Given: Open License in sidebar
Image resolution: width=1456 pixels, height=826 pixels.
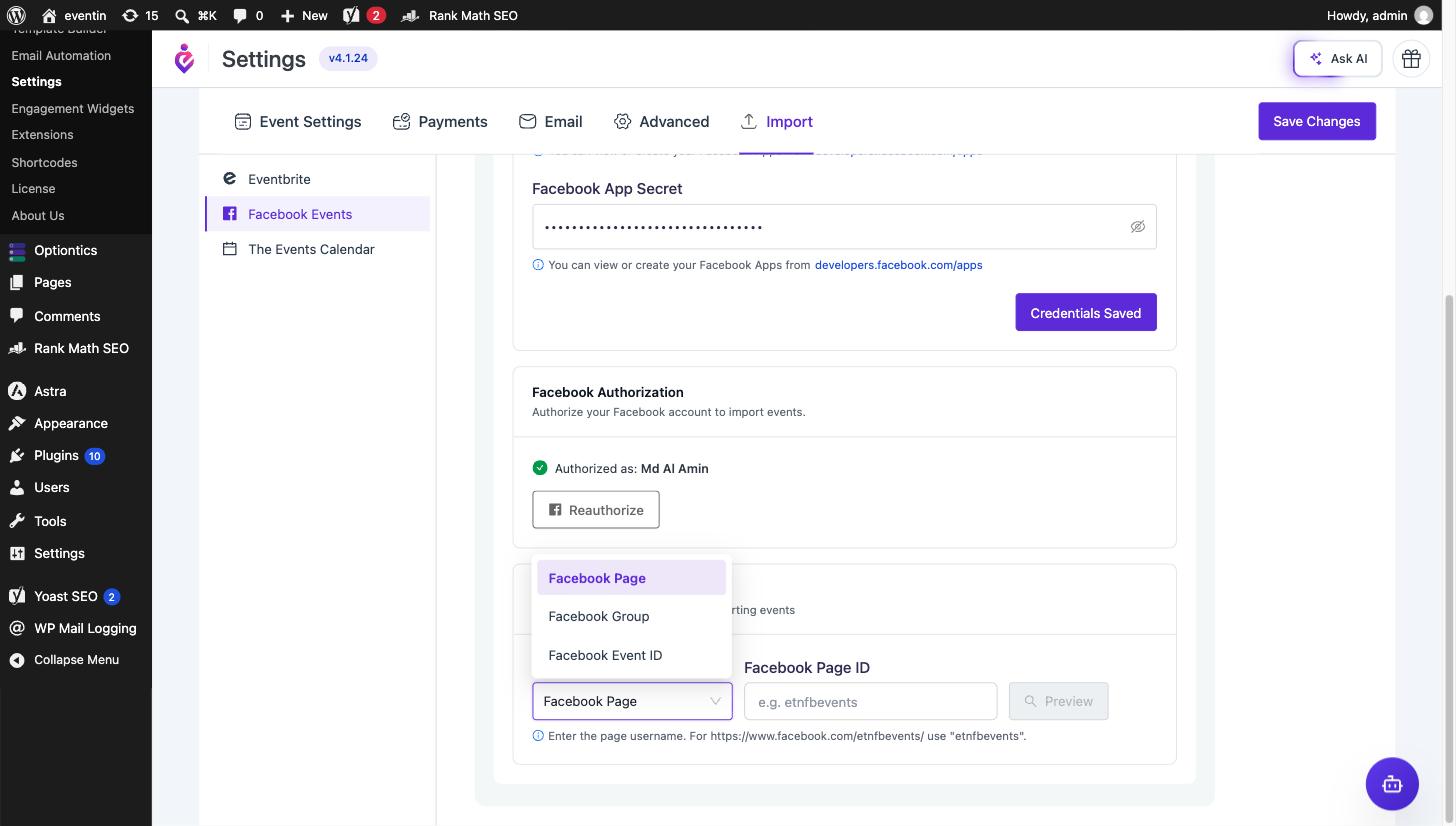Looking at the screenshot, I should pos(33,188).
